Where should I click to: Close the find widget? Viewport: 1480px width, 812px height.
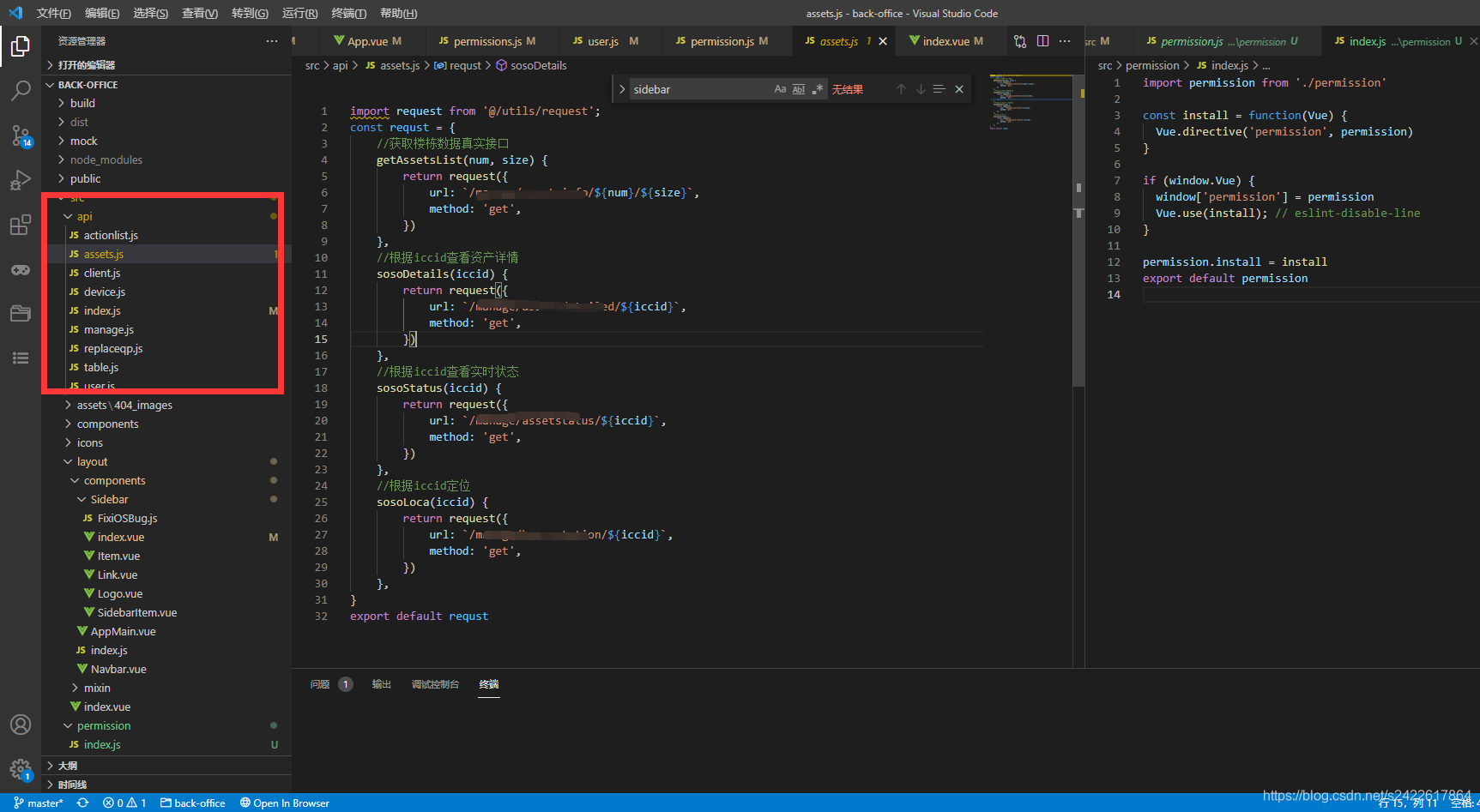coord(959,89)
